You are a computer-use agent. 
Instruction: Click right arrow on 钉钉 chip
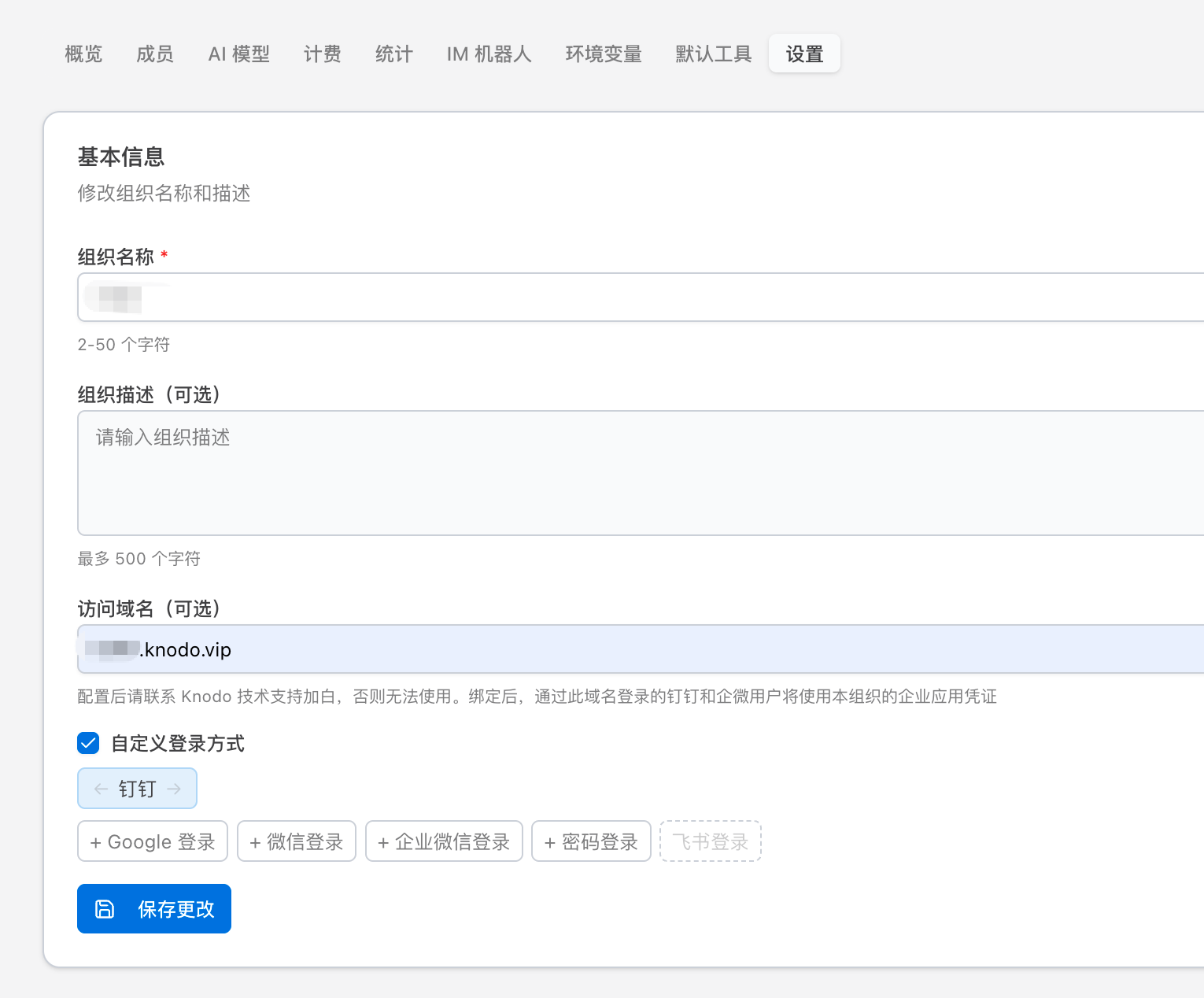pyautogui.click(x=174, y=789)
